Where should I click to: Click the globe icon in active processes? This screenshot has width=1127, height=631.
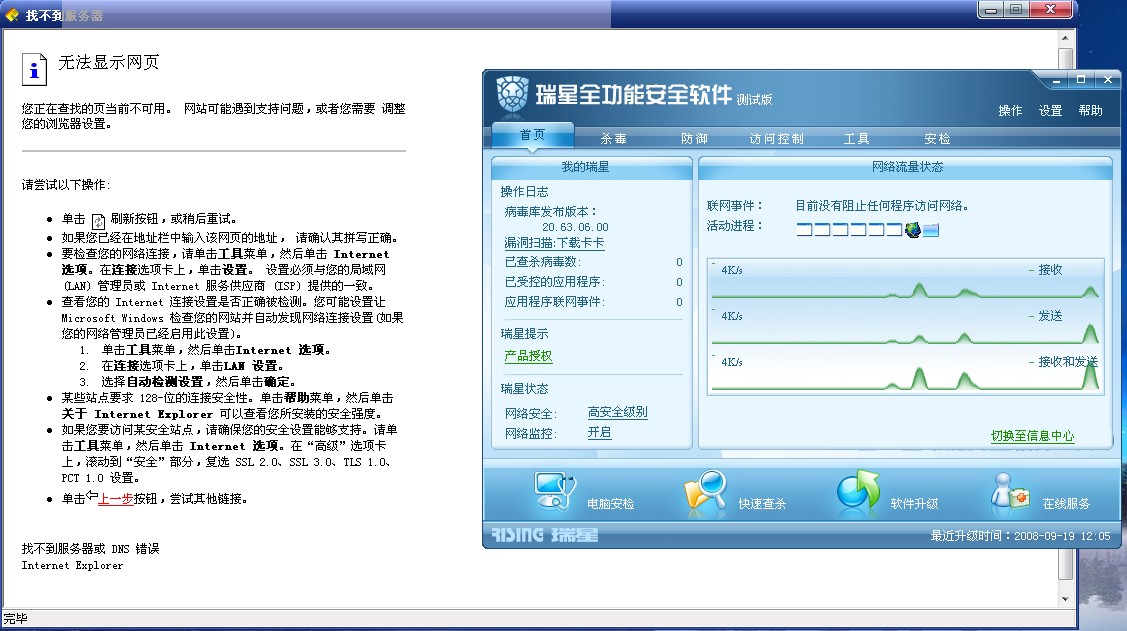coord(913,230)
